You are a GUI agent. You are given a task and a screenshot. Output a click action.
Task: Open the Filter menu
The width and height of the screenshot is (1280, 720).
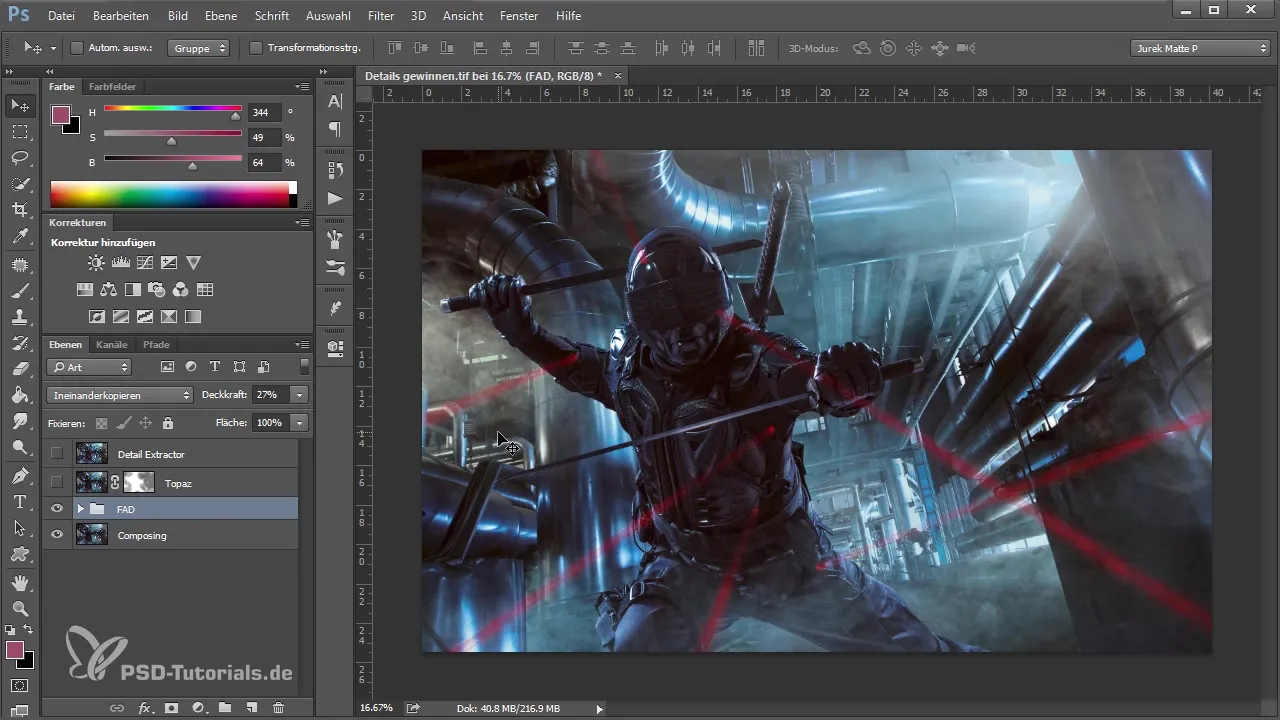380,16
